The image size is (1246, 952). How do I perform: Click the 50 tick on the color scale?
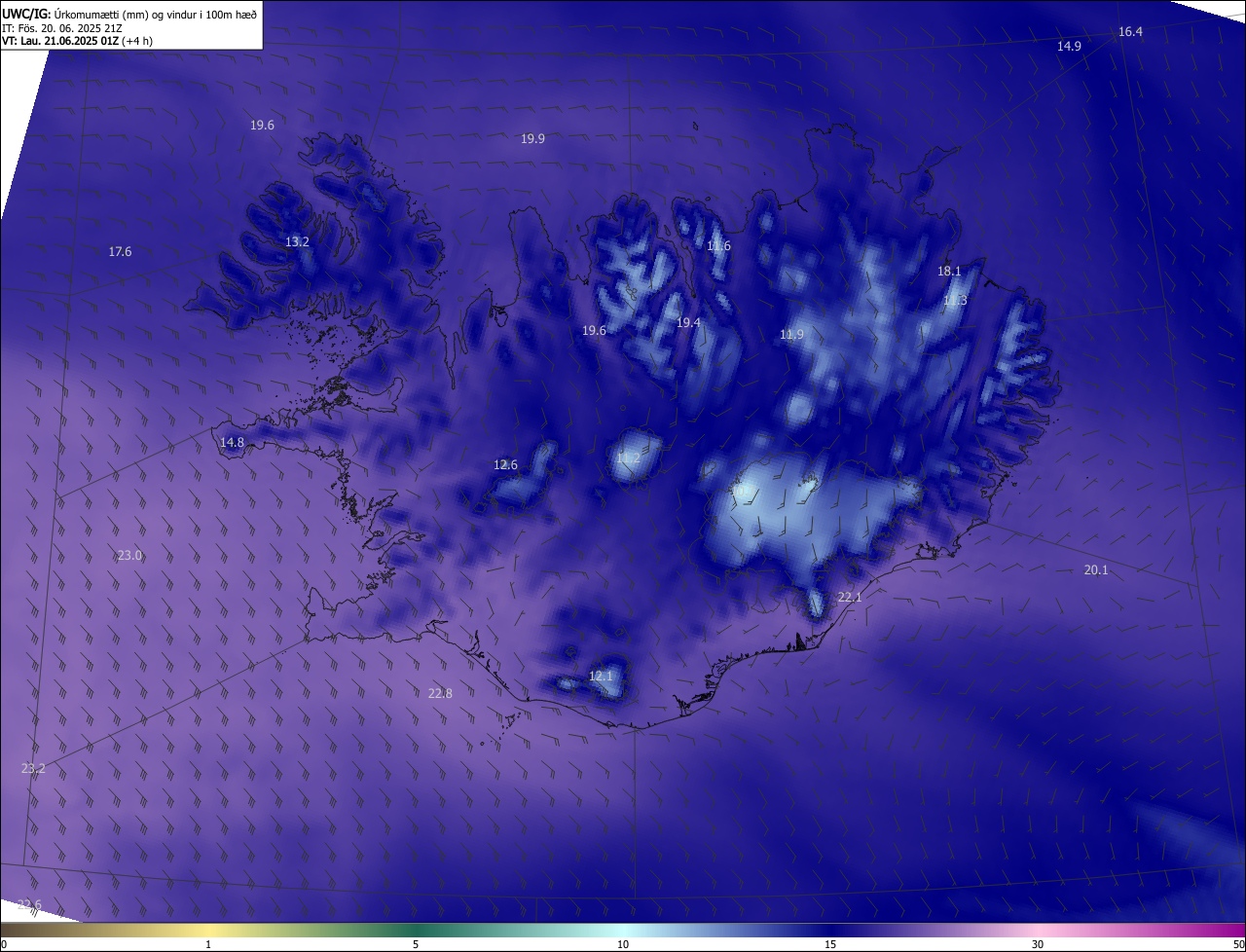point(1238,945)
